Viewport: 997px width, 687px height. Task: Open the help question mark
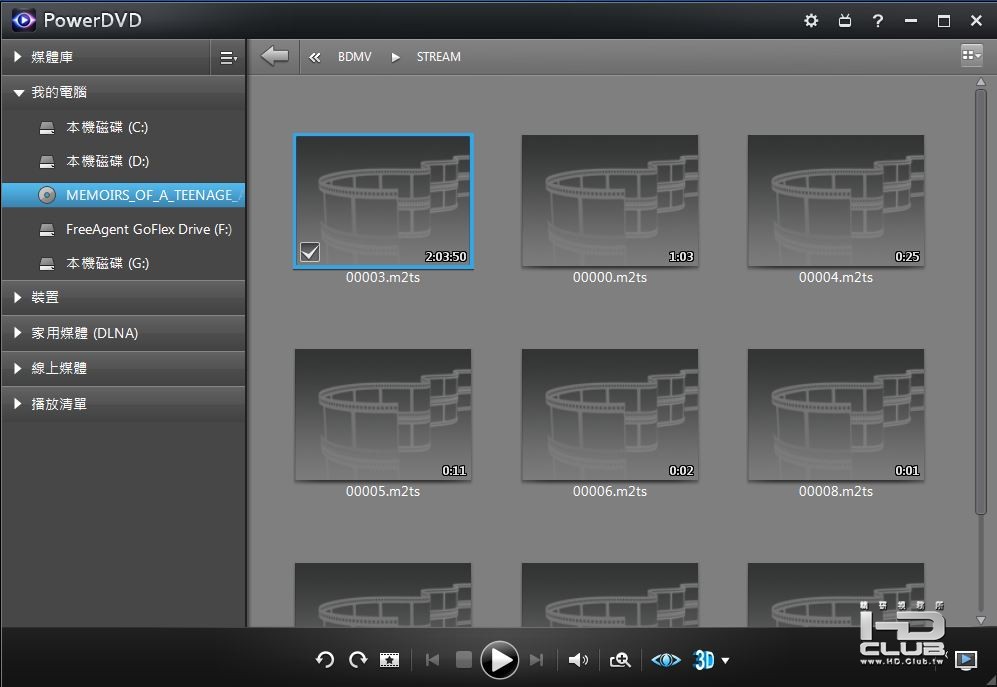click(878, 21)
